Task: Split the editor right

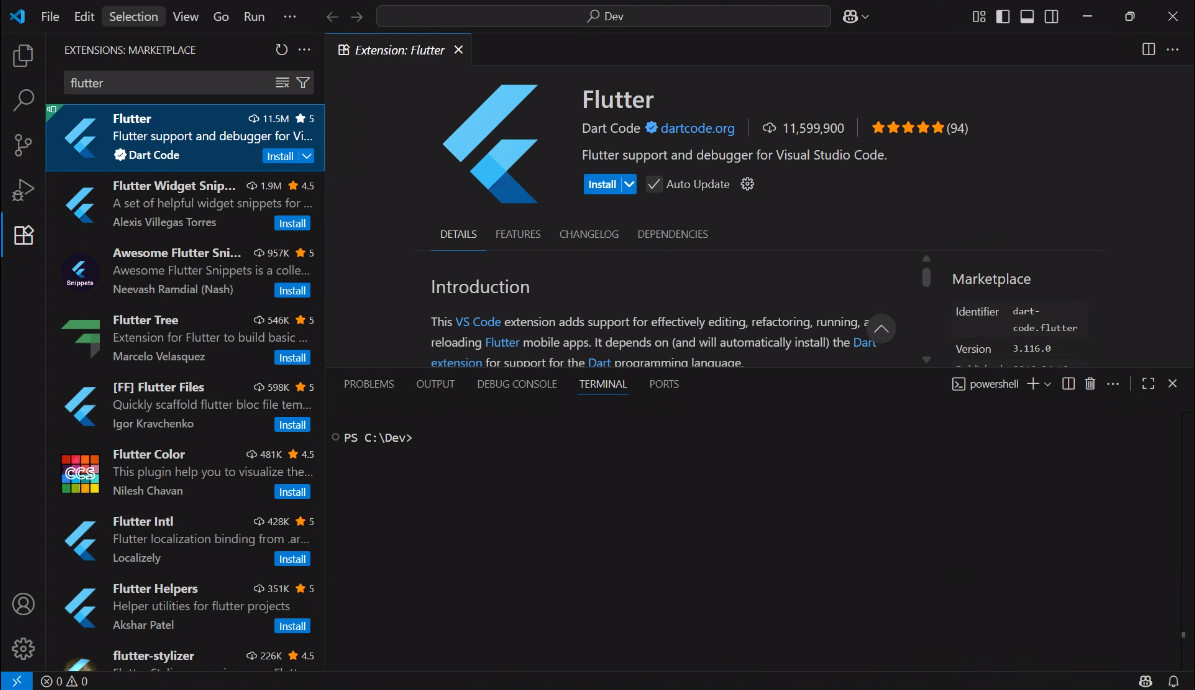Action: pyautogui.click(x=1149, y=50)
